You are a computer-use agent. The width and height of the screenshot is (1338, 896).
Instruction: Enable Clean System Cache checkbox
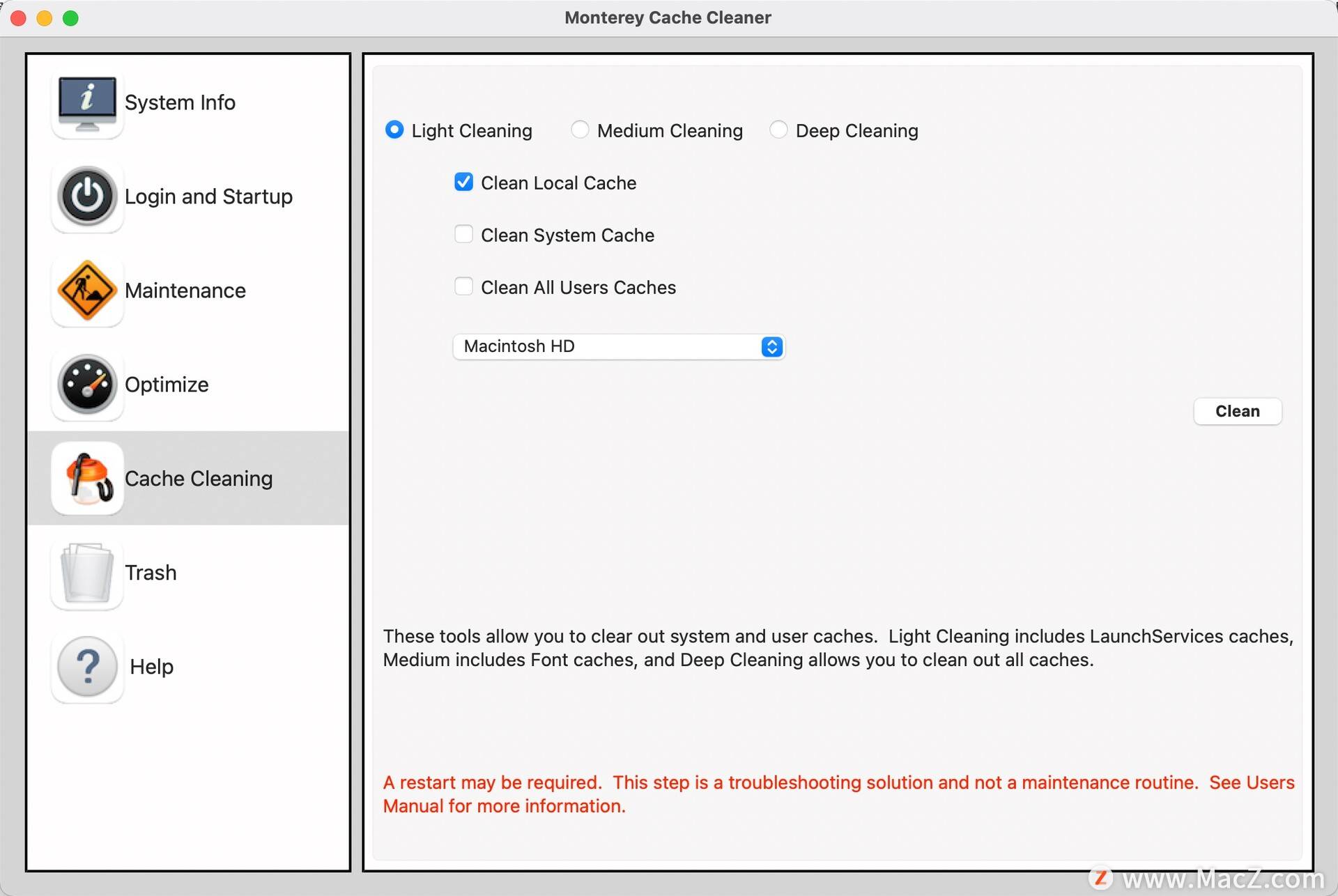462,234
